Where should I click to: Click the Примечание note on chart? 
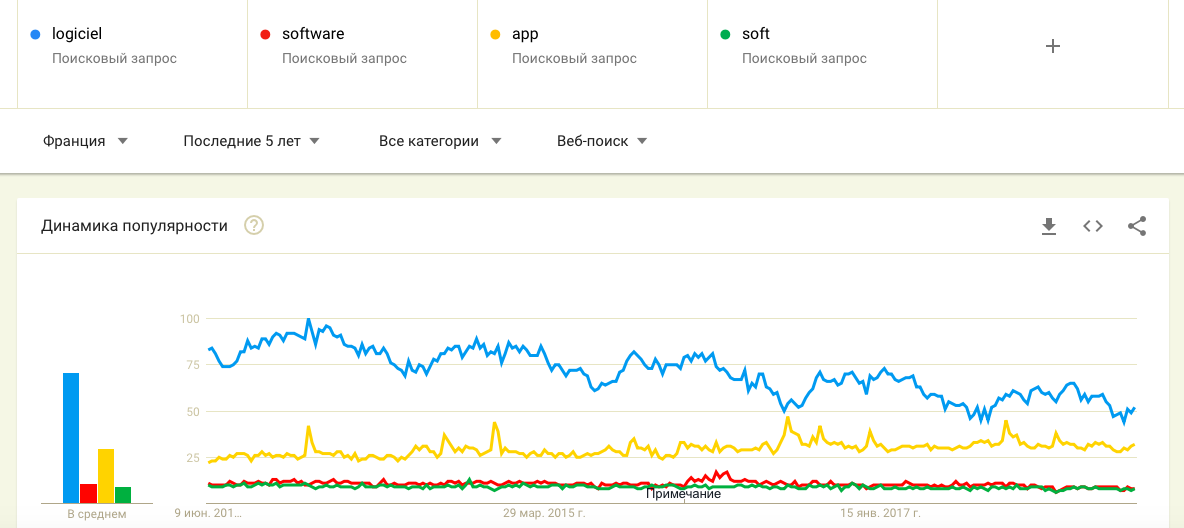[x=683, y=494]
